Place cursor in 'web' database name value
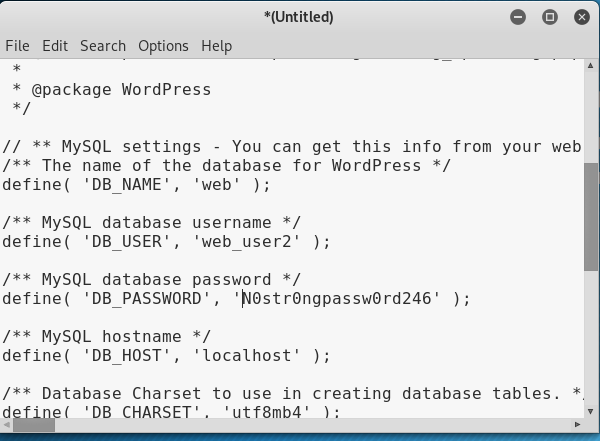 click(x=217, y=185)
